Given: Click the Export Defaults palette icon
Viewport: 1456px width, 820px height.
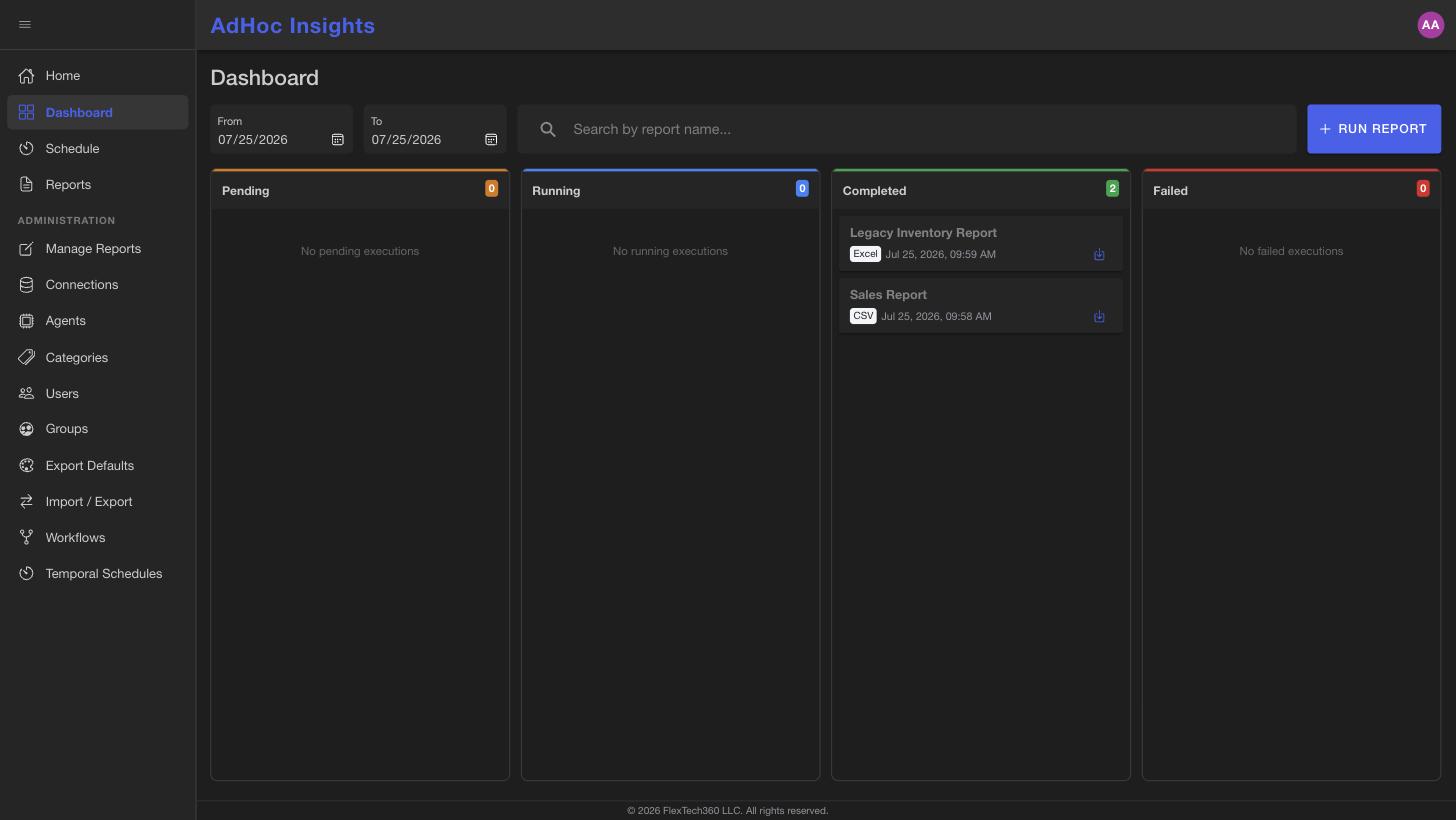Looking at the screenshot, I should pyautogui.click(x=26, y=466).
